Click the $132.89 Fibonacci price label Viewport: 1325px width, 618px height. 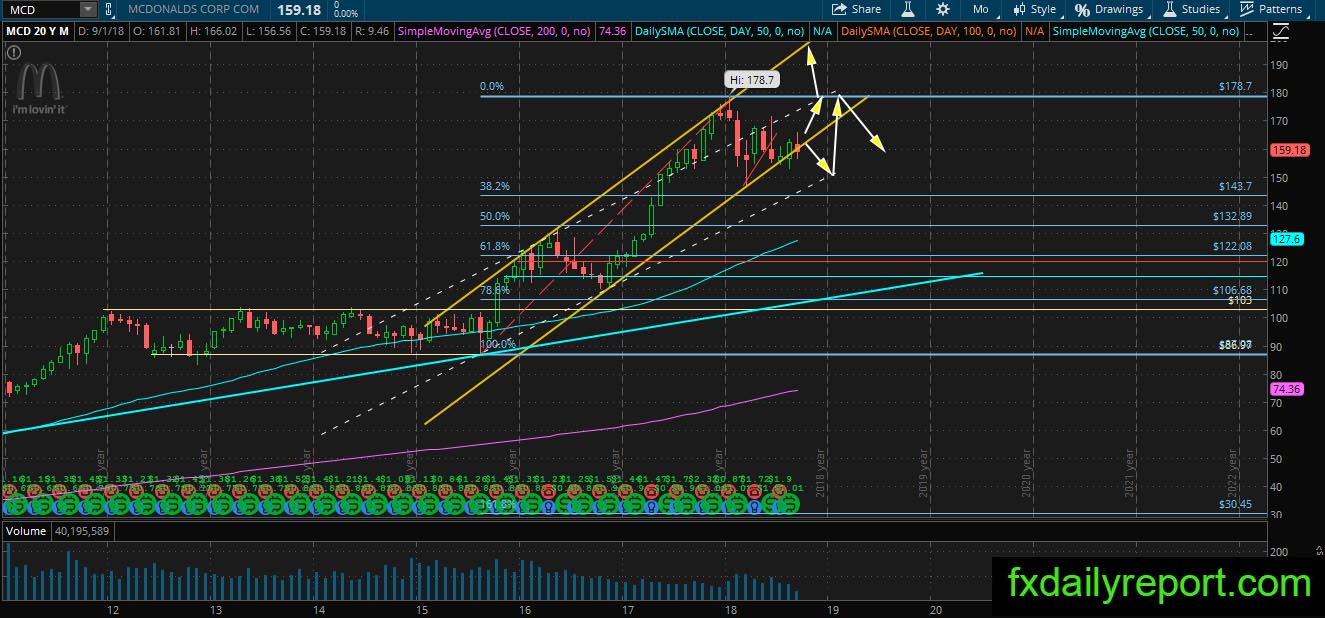[x=1232, y=216]
